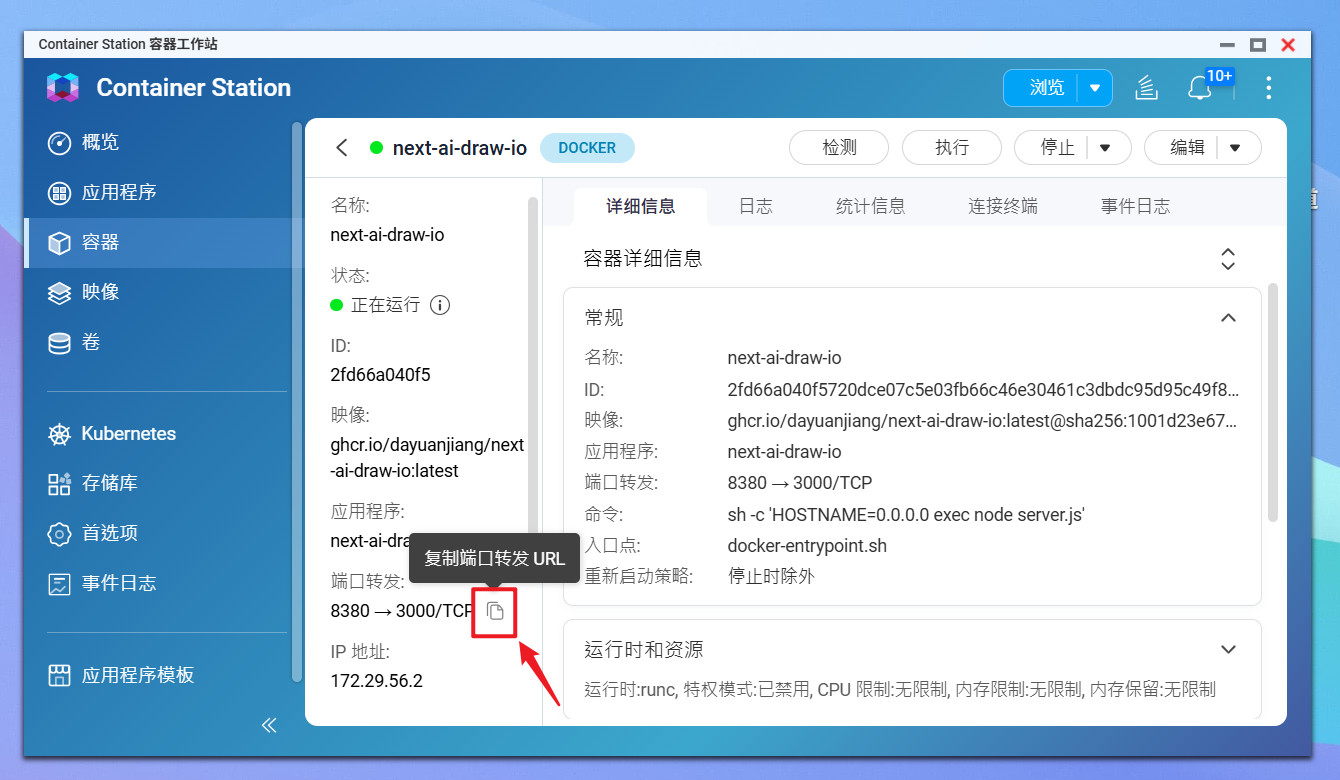Click image name ghcr.io/dayuanjiang in summary panel
Screen dimensions: 1340x780
tap(427, 457)
